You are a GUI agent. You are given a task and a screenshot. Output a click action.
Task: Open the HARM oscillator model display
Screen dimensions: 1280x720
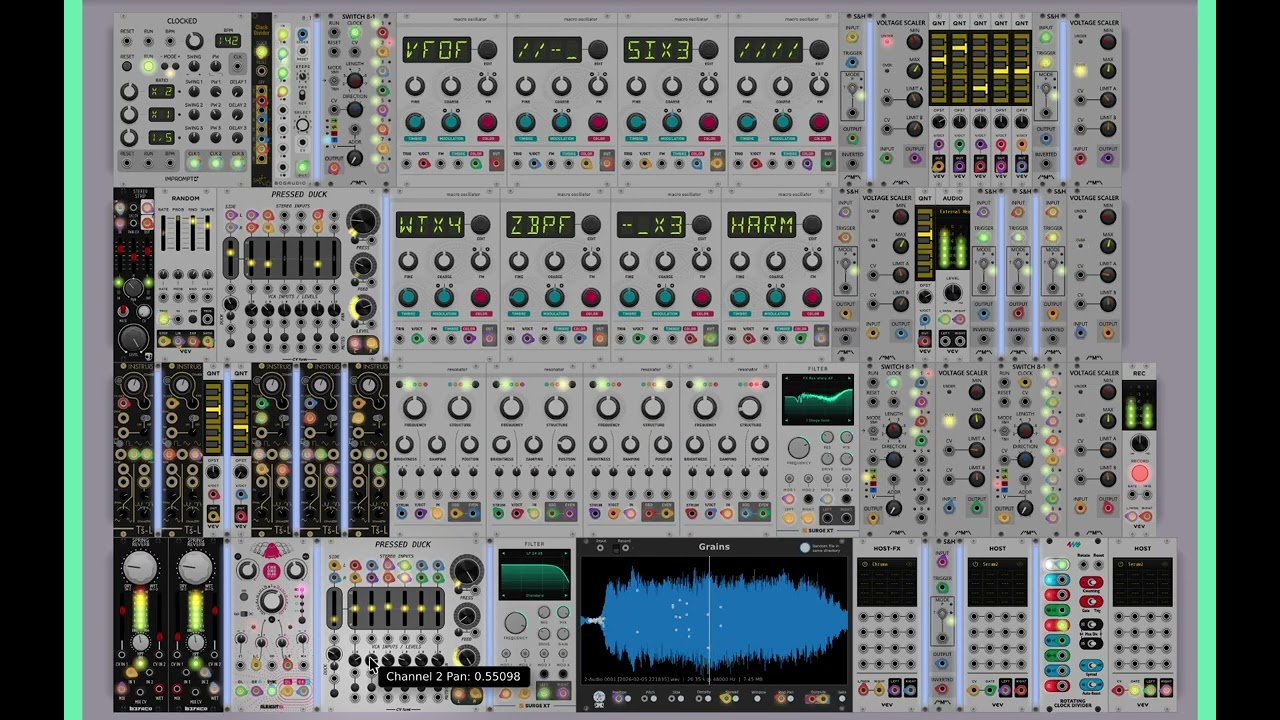[762, 224]
